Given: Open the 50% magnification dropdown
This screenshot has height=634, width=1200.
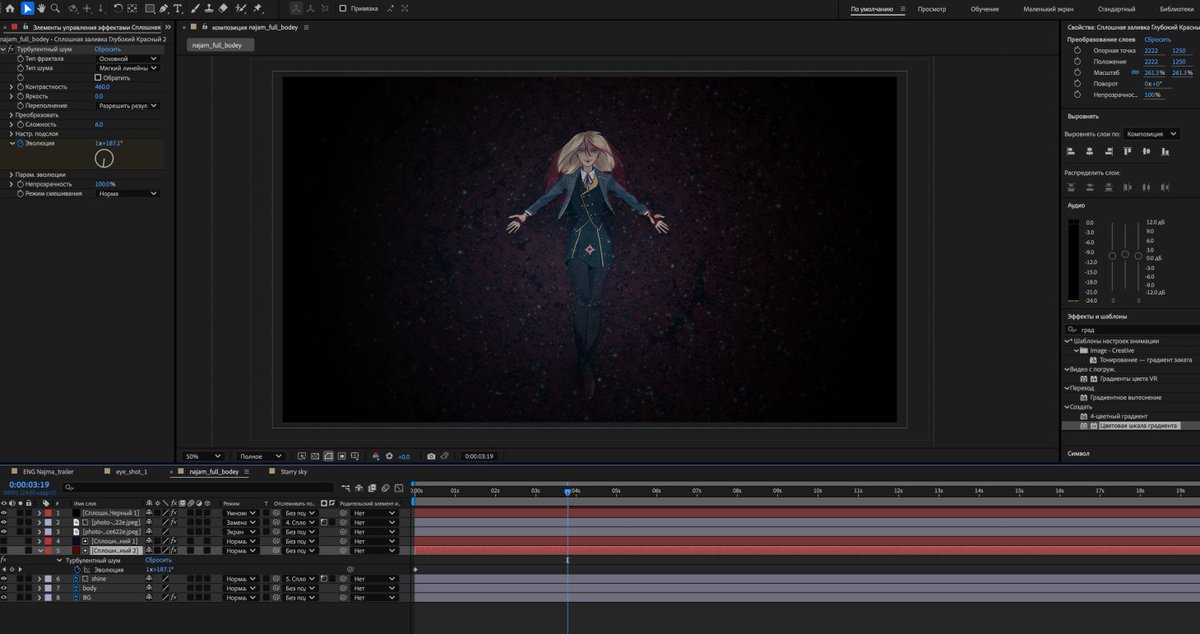Looking at the screenshot, I should coord(203,456).
